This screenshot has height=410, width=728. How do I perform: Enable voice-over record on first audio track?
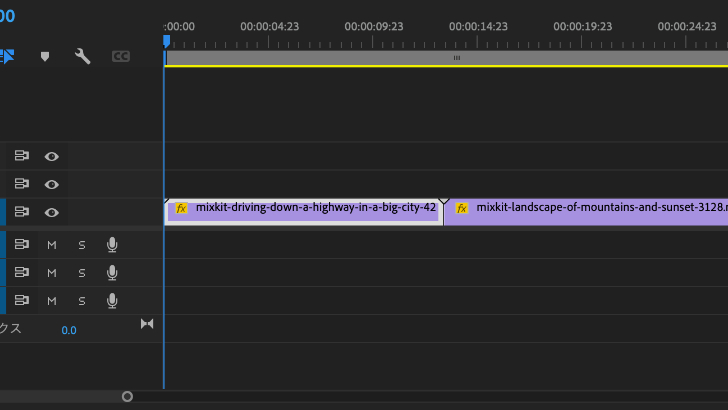coord(112,245)
